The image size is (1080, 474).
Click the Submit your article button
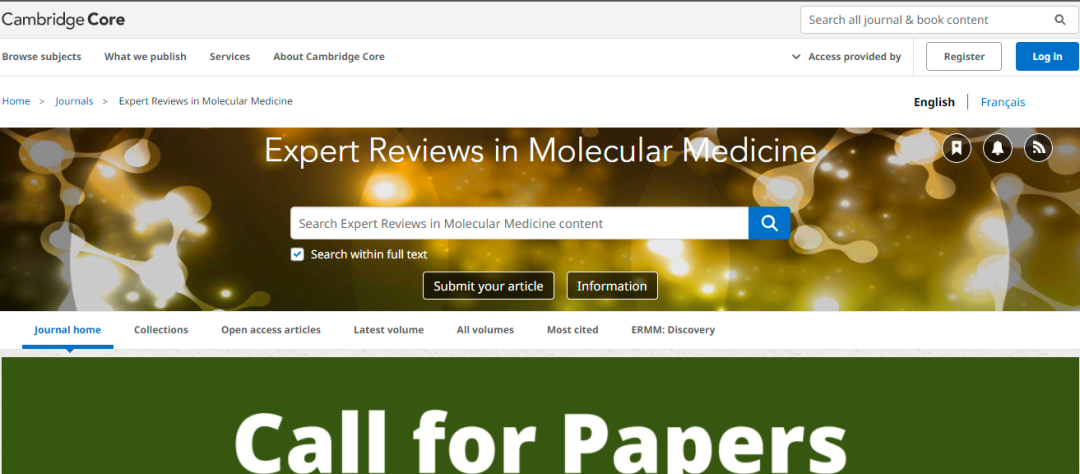488,286
